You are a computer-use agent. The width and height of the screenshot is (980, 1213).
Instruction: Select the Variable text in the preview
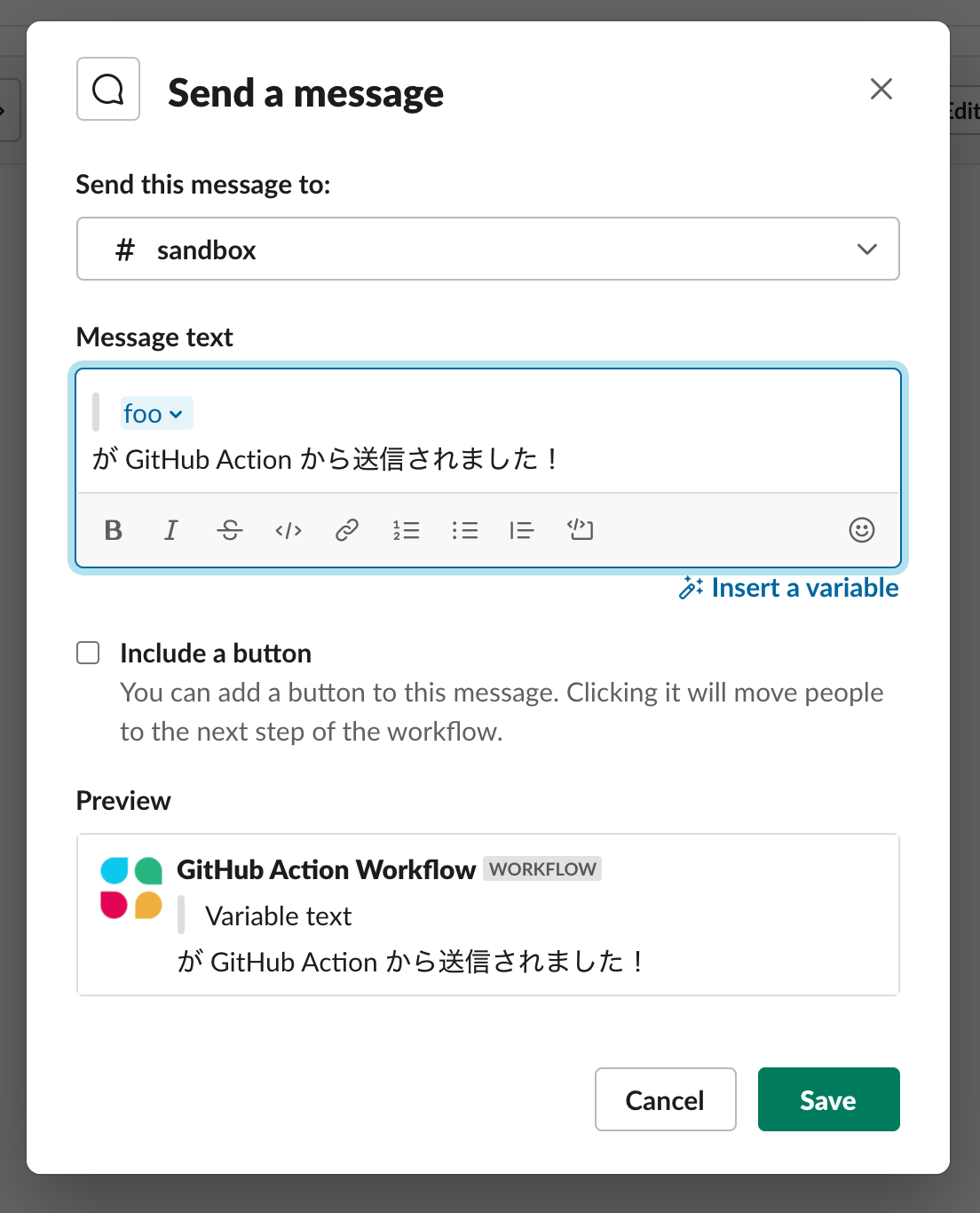coord(278,916)
